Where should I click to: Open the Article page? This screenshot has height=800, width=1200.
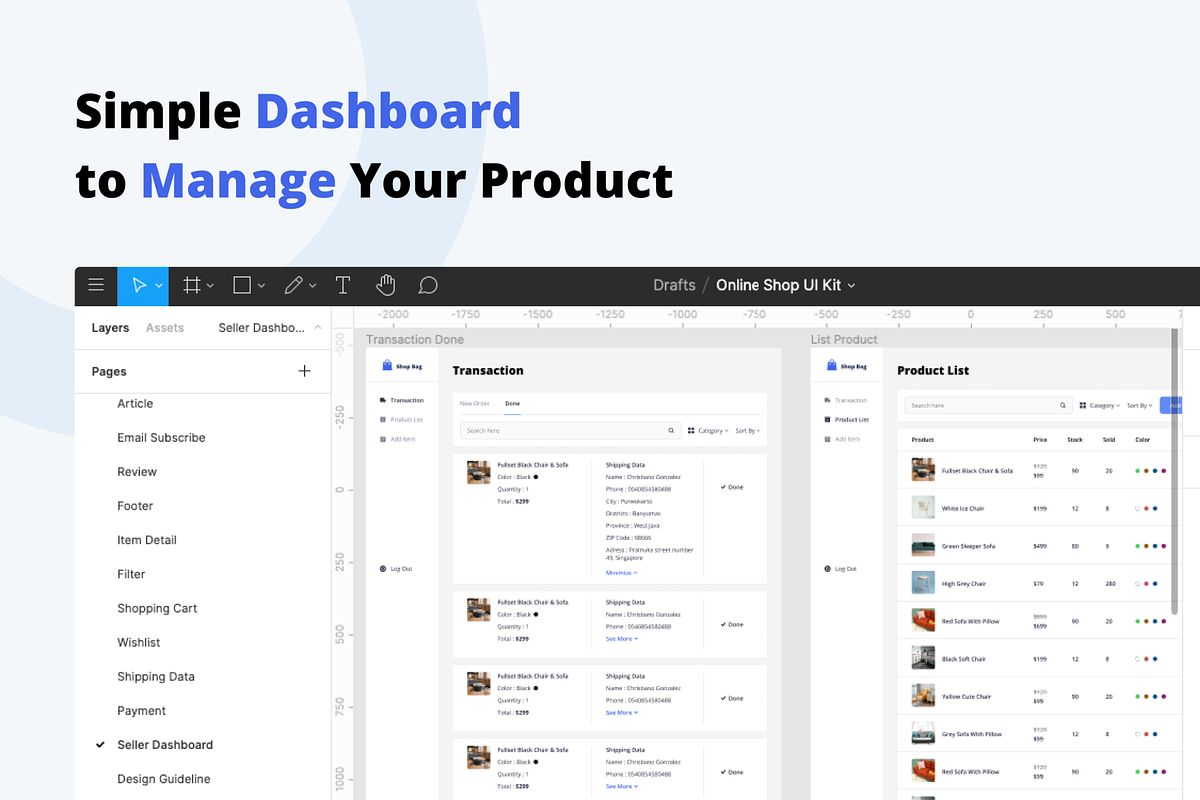pyautogui.click(x=135, y=404)
